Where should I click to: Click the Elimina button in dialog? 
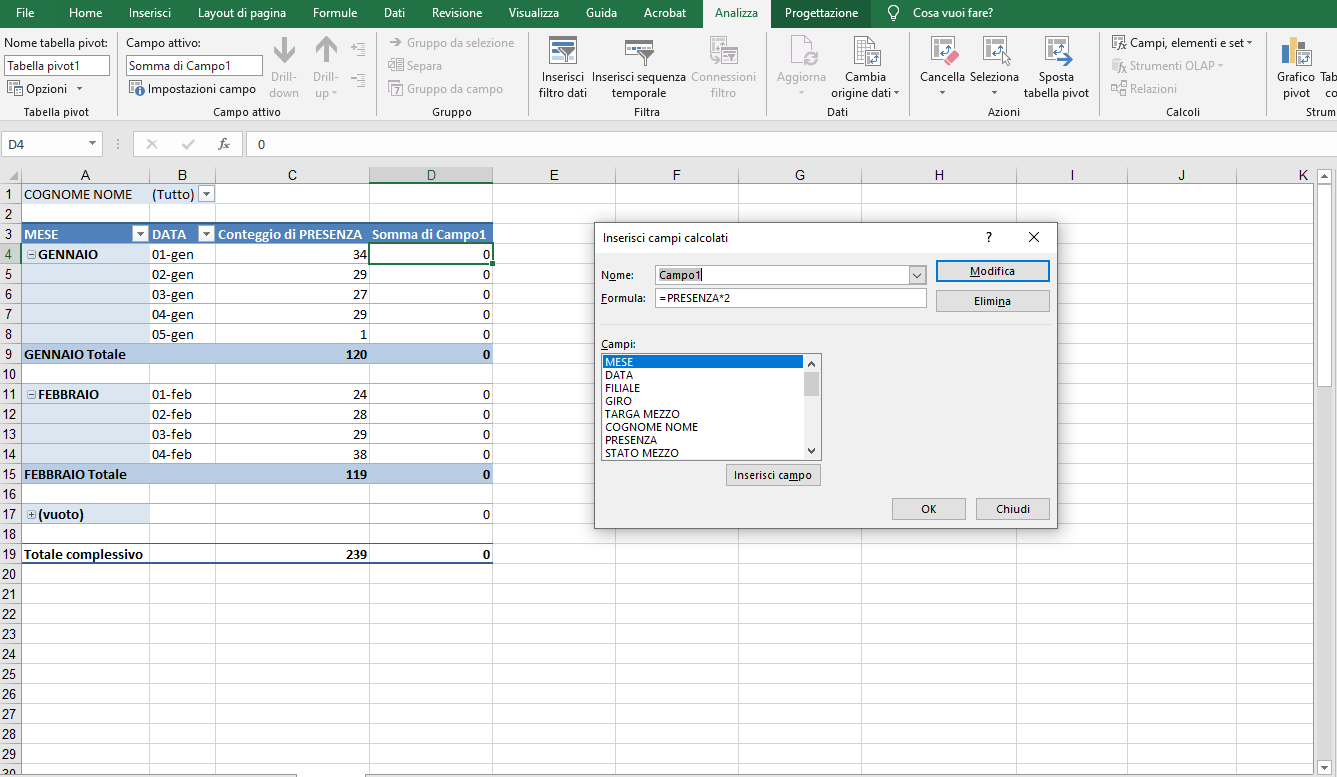(992, 301)
